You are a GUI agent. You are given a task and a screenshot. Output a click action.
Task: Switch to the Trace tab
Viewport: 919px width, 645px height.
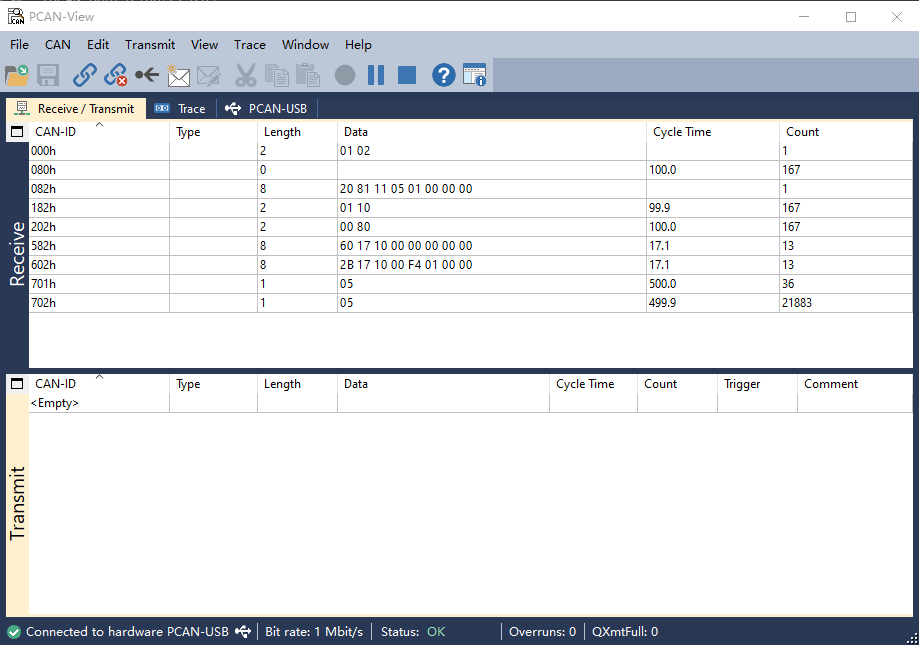(181, 109)
